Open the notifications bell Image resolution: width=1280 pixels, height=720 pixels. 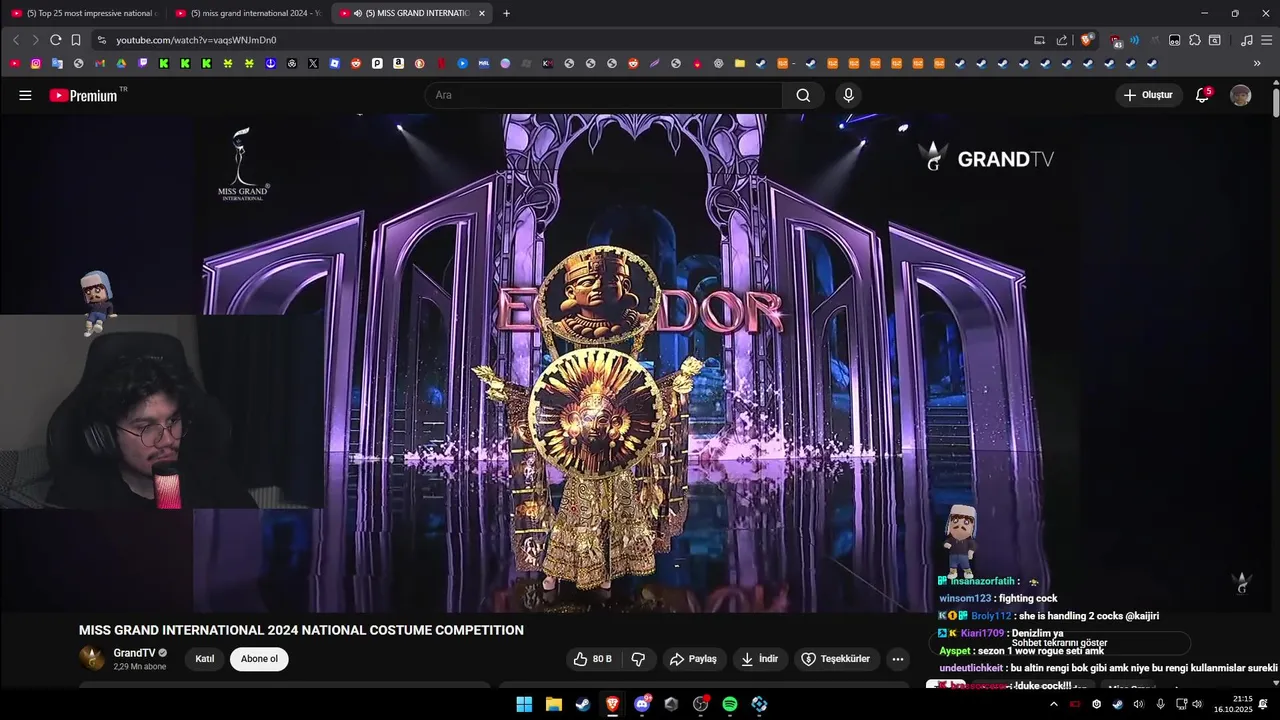1203,96
